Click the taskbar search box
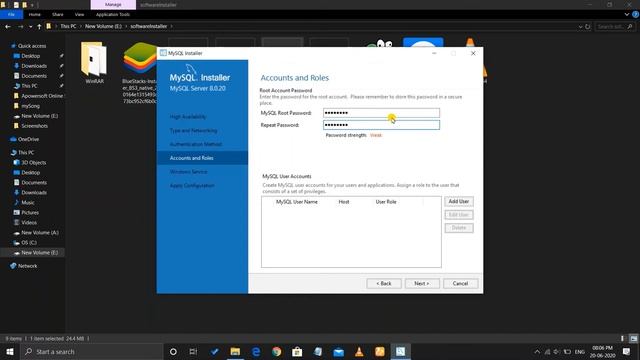640x360 pixels. (x=91, y=351)
